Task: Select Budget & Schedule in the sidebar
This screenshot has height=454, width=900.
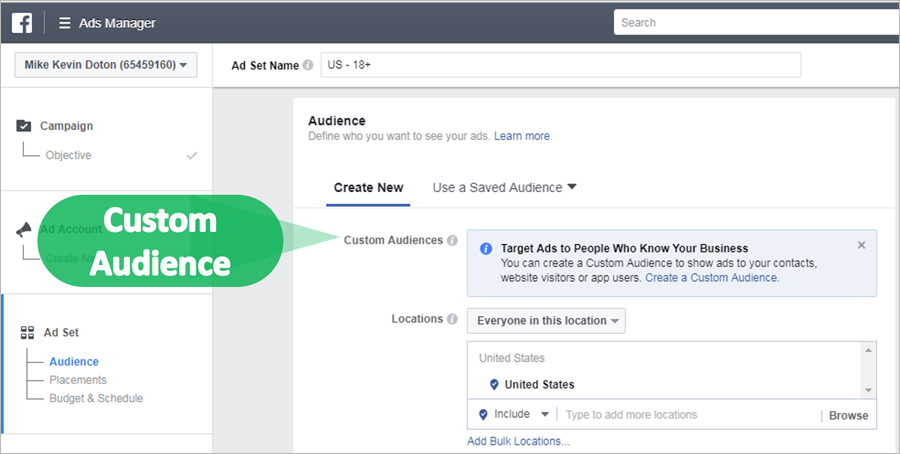Action: click(x=96, y=398)
